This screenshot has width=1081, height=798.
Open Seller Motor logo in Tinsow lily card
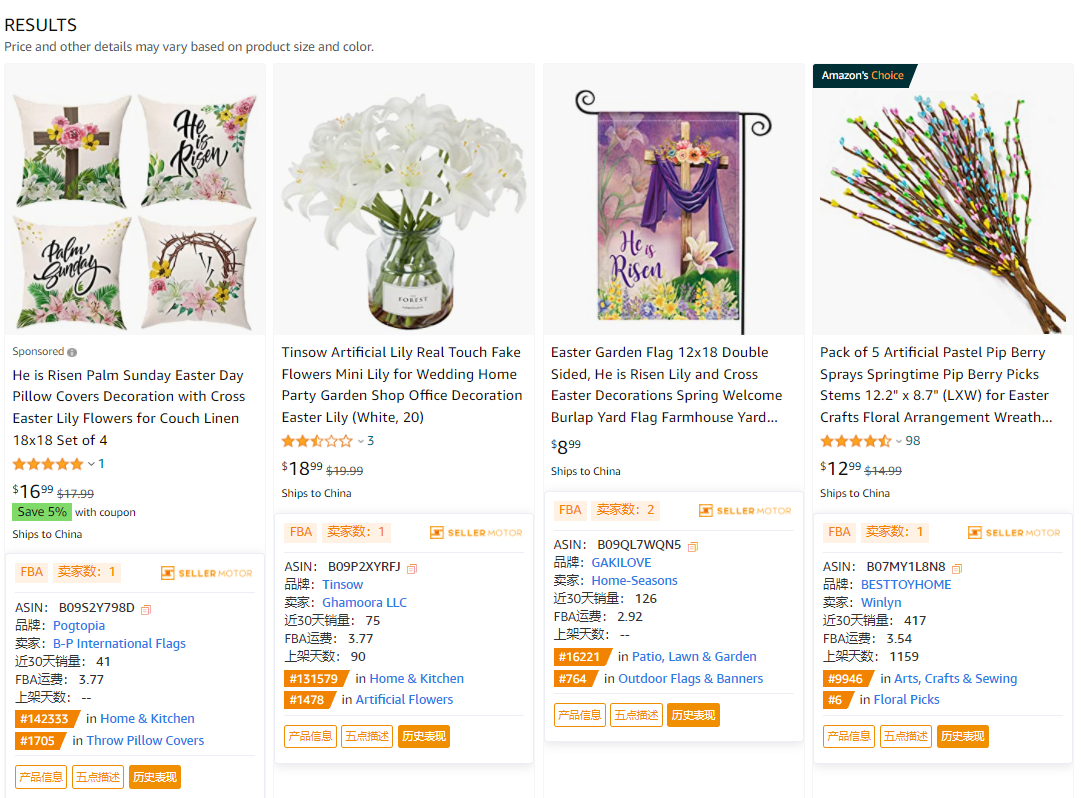click(x=476, y=533)
